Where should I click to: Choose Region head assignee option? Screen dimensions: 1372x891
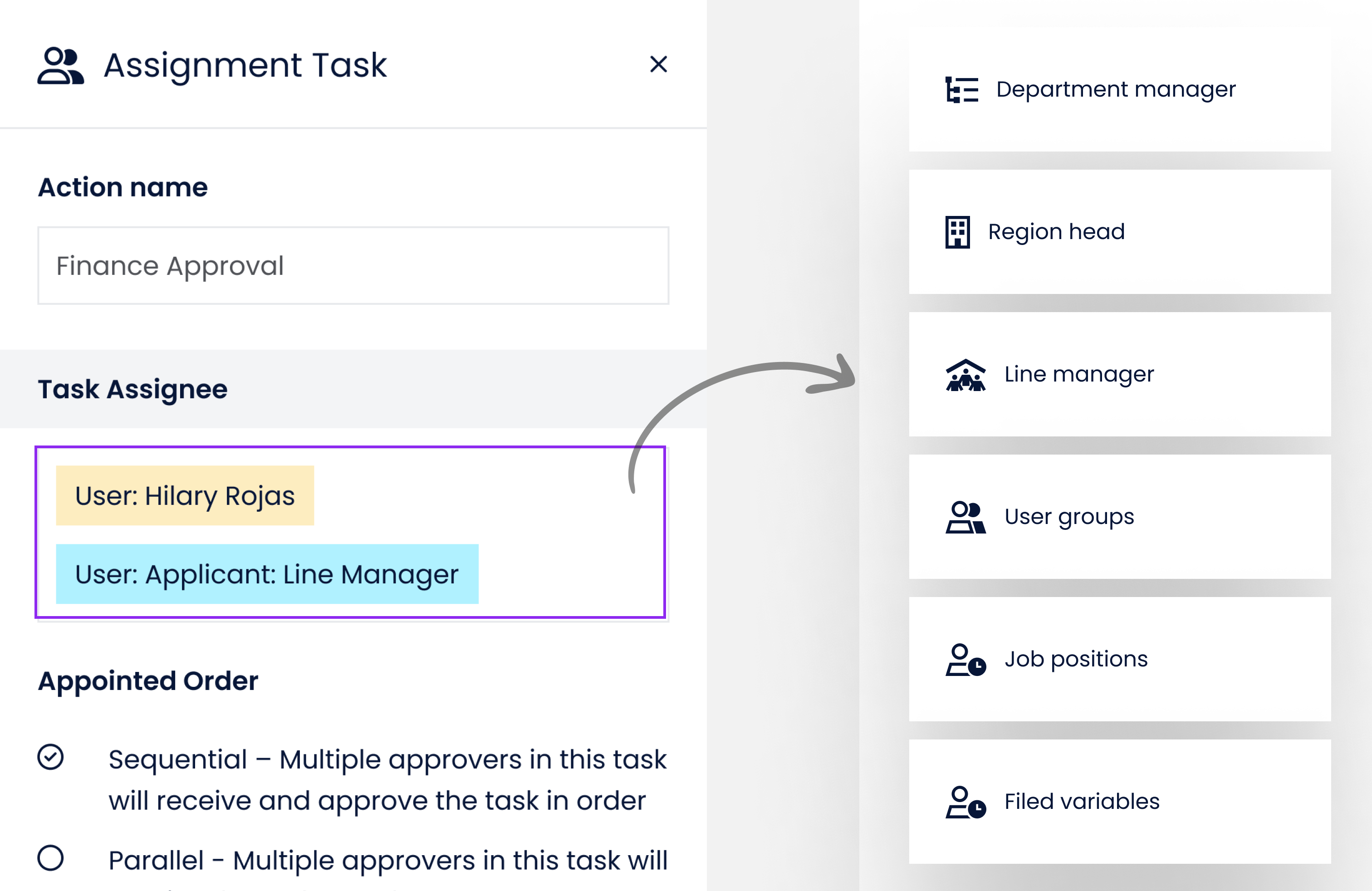coord(1119,232)
